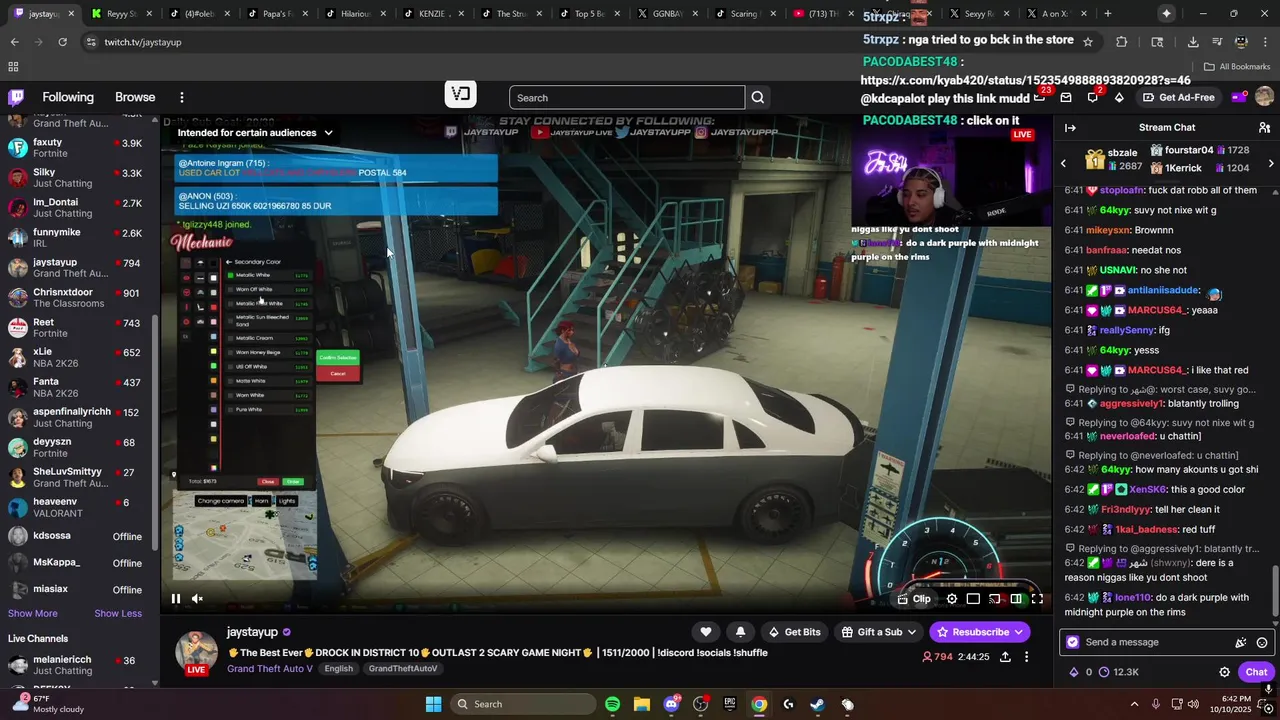Click the purple Chat send button
This screenshot has width=1280, height=720.
pos(1256,672)
